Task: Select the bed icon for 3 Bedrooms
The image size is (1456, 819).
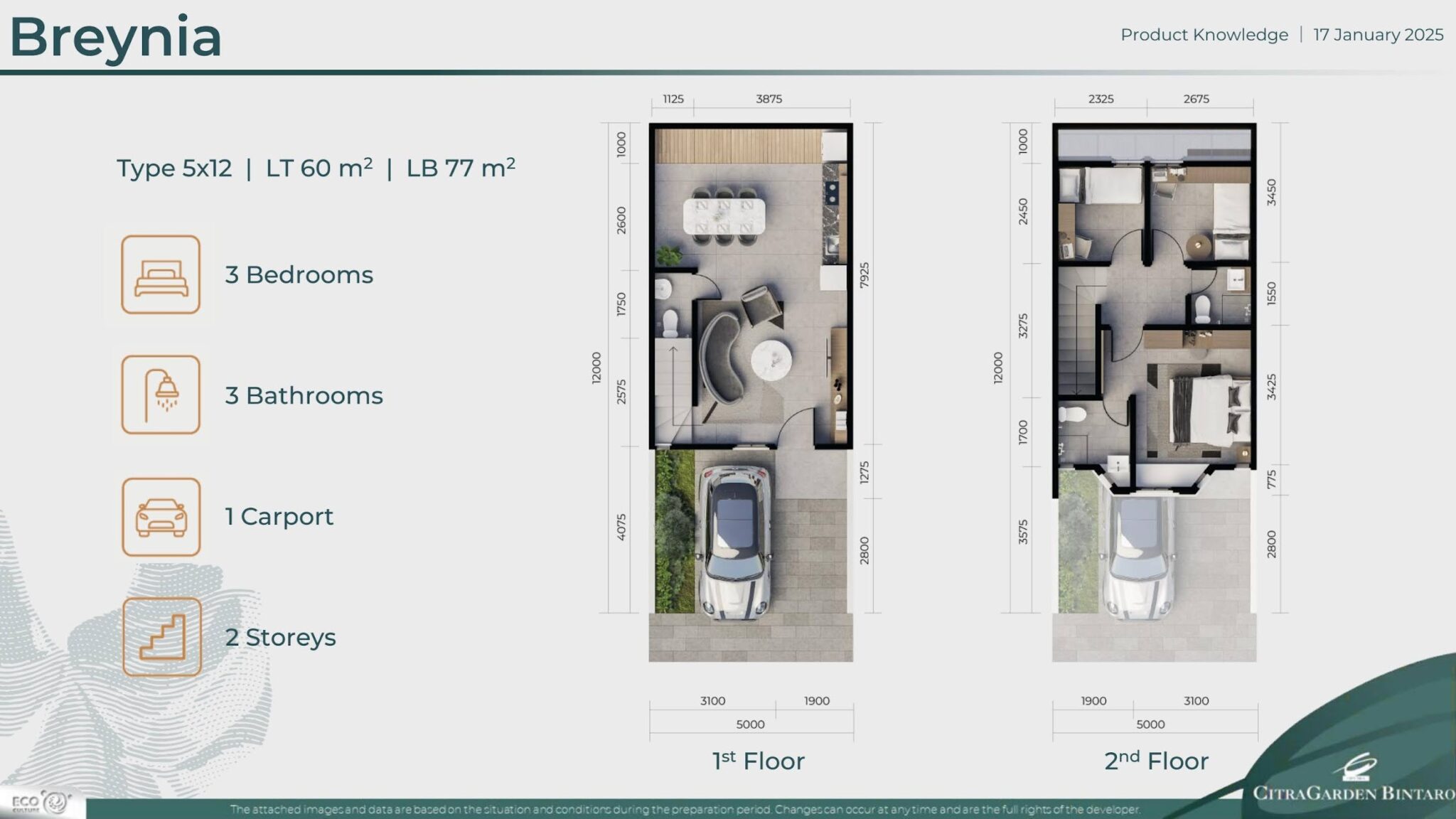Action: click(x=161, y=276)
